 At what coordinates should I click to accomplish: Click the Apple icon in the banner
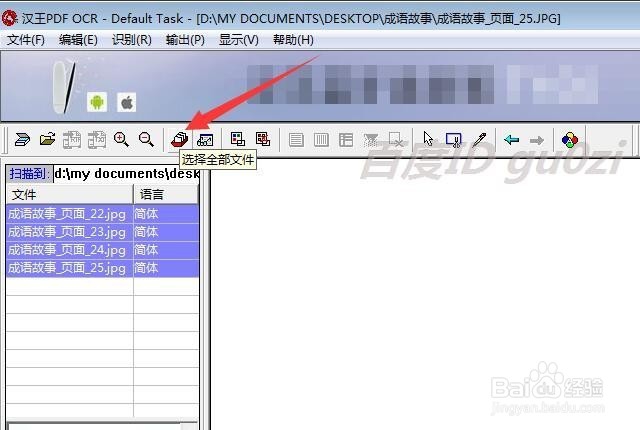pos(127,102)
